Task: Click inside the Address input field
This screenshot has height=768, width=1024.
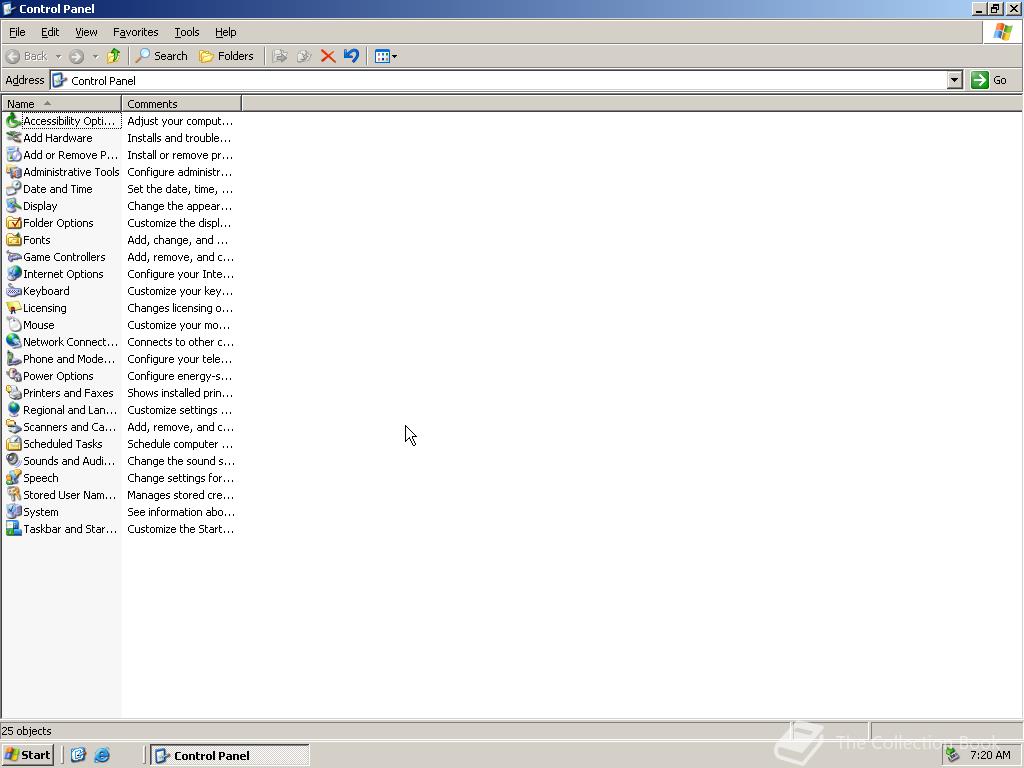Action: pyautogui.click(x=500, y=80)
